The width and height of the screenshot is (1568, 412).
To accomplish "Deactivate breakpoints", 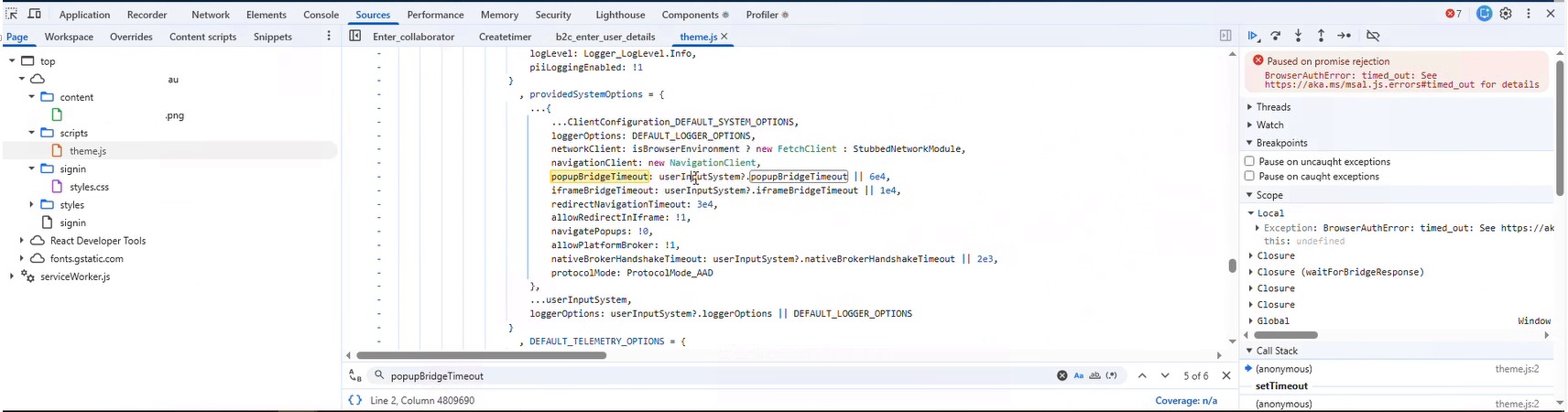I will point(1373,36).
